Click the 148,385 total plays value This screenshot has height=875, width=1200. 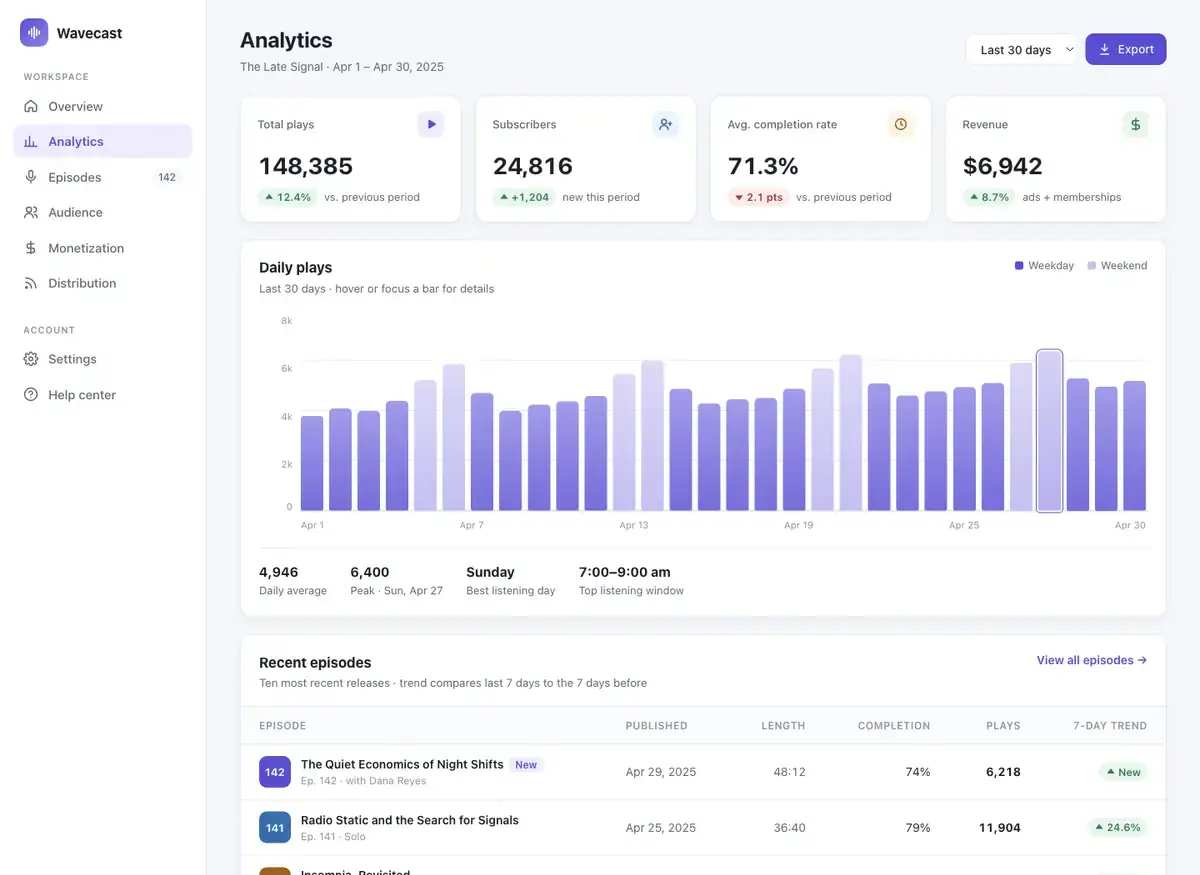click(x=306, y=166)
